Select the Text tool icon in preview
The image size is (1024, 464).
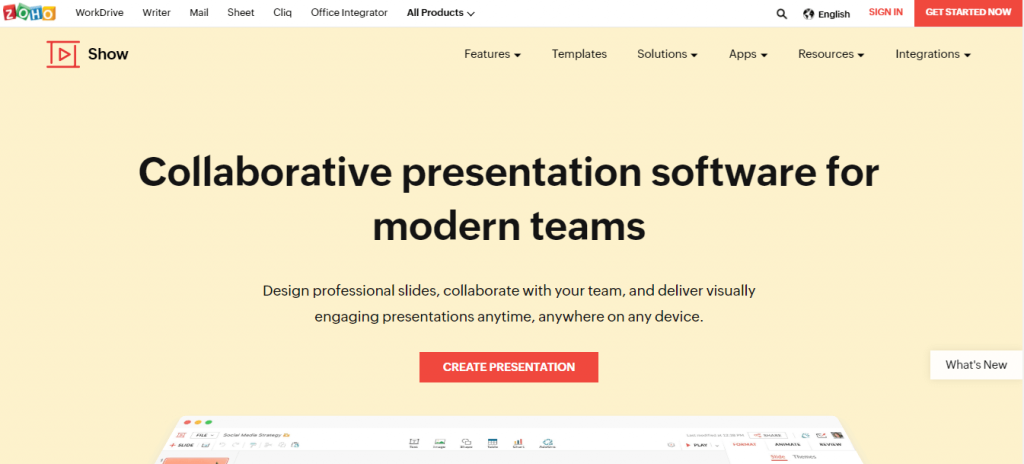[413, 444]
